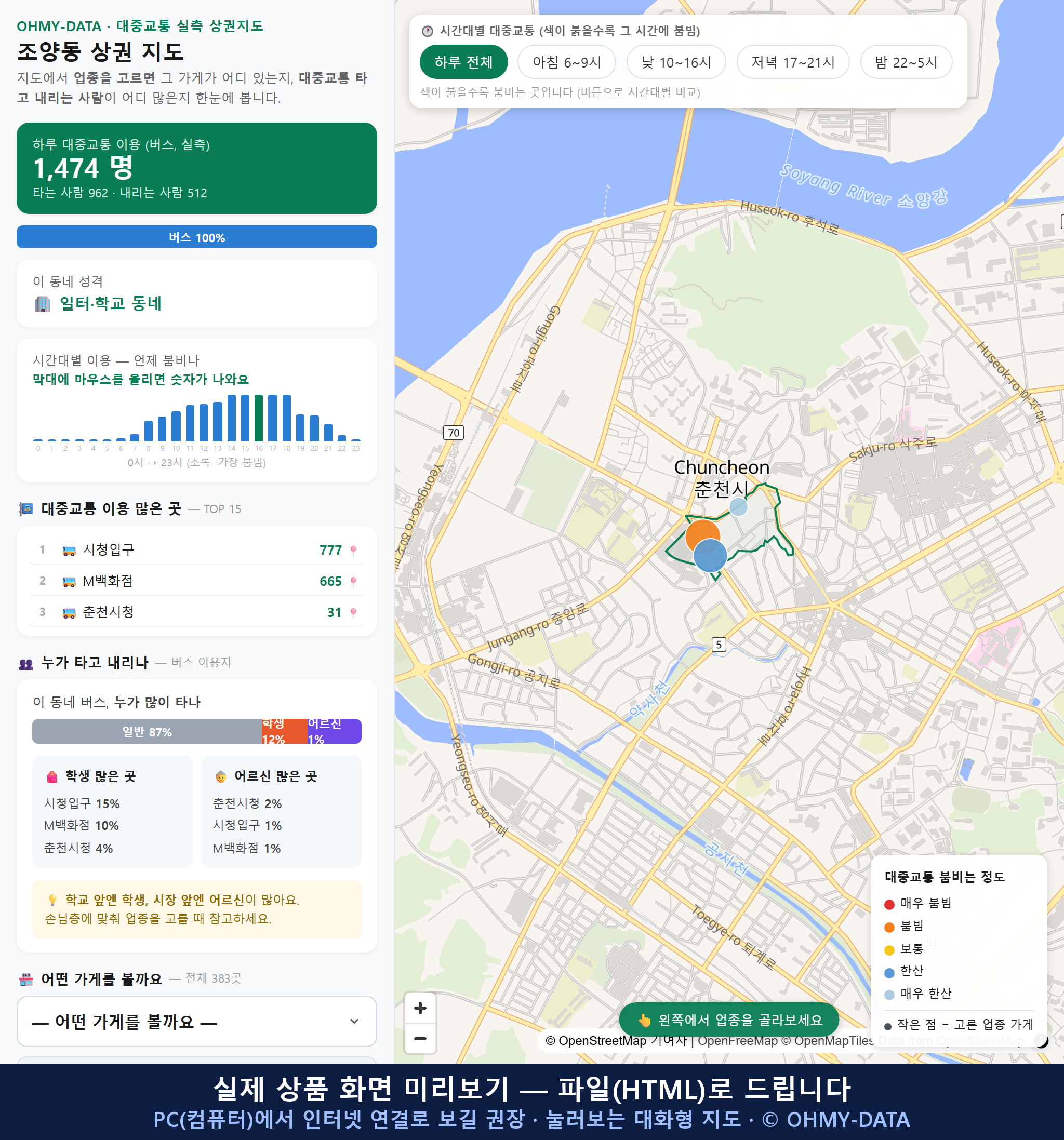Click the Chuncheon 춘천시 map label
This screenshot has height=1140, width=1064.
(x=721, y=478)
